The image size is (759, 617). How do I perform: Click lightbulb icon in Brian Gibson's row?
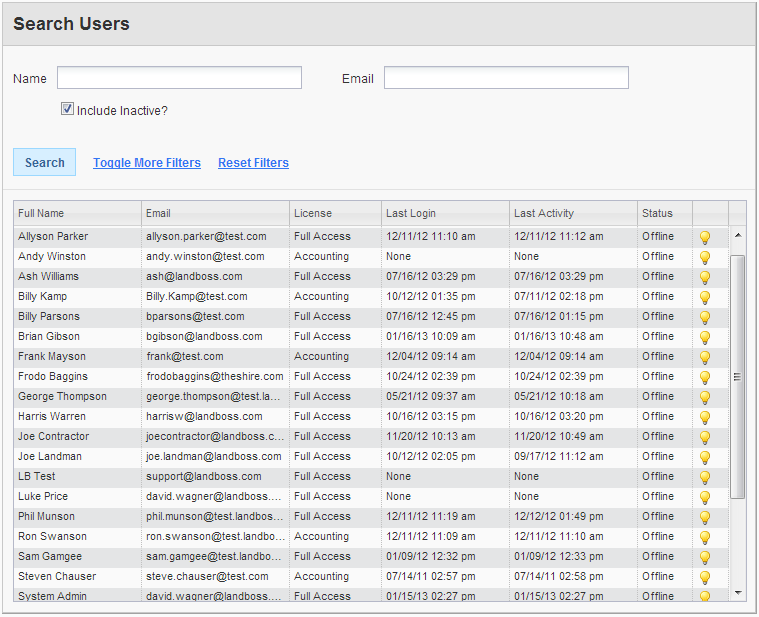pyautogui.click(x=704, y=338)
